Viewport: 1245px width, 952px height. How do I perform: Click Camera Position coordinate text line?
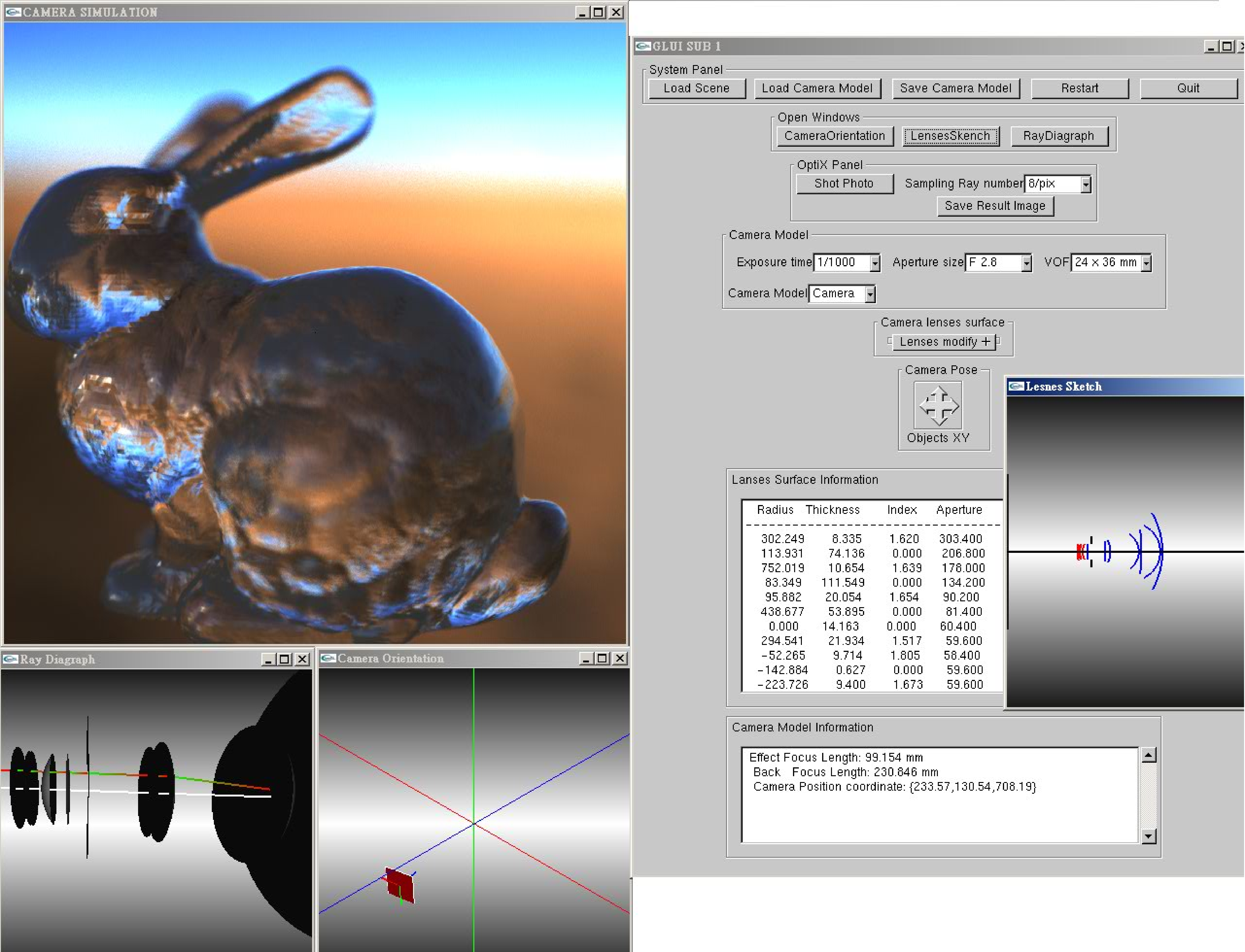pos(894,787)
